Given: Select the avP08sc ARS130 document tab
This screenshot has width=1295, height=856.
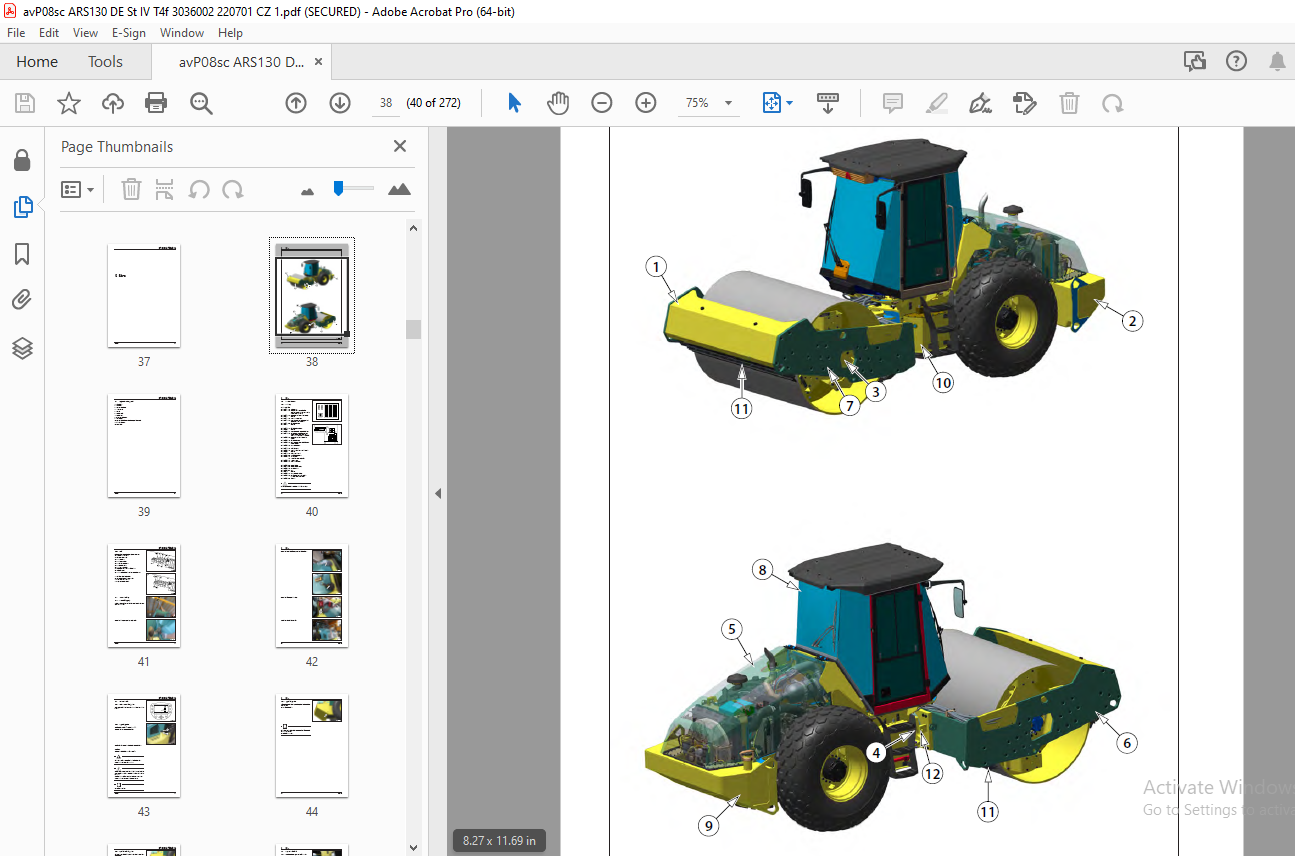Looking at the screenshot, I should (x=241, y=62).
